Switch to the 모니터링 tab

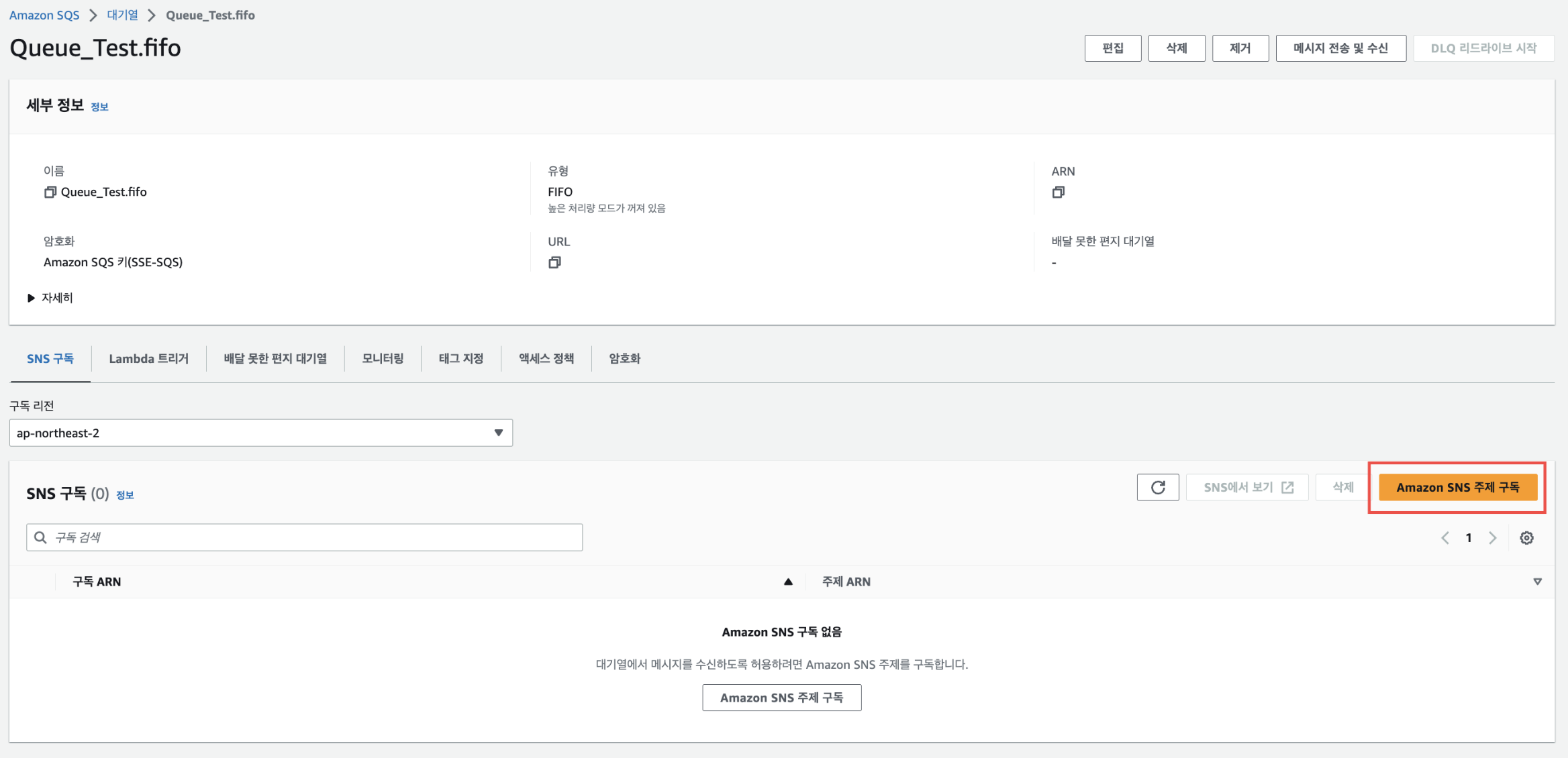point(383,359)
